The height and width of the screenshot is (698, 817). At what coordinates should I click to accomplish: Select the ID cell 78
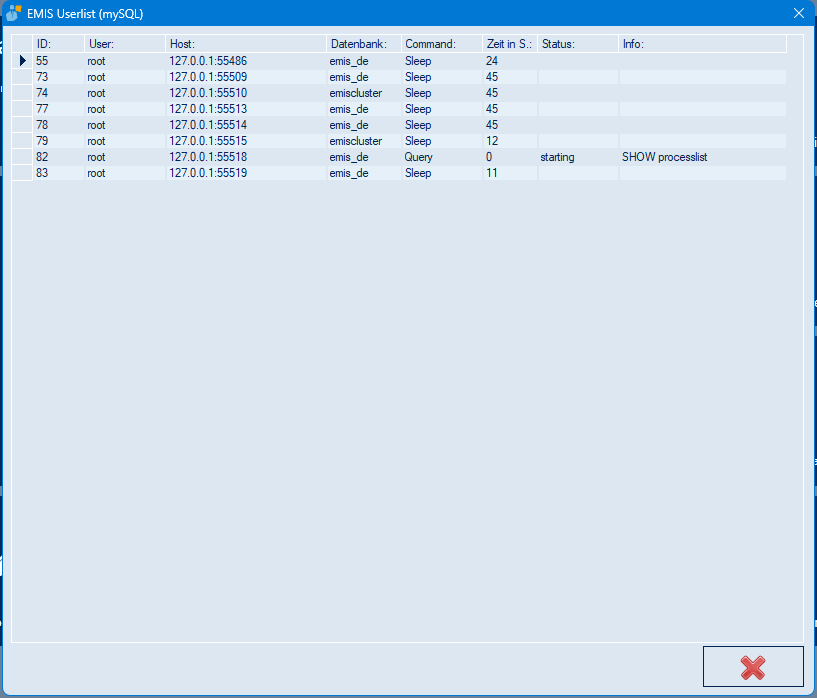[x=58, y=125]
